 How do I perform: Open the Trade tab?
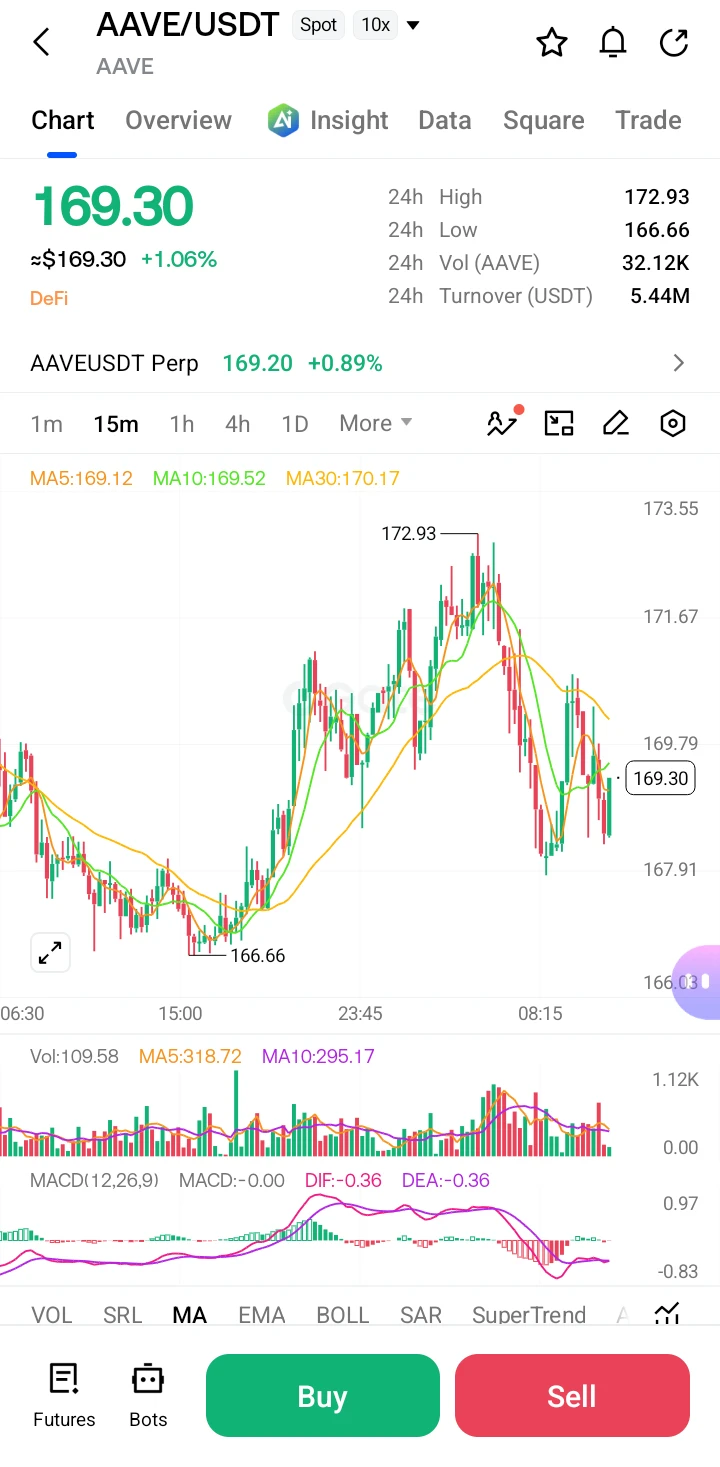648,120
